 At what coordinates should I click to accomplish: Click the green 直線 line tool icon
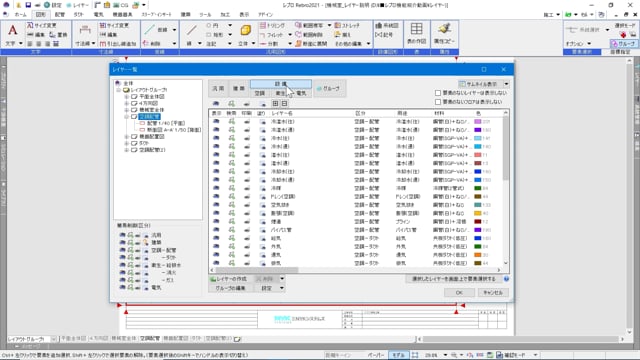pyautogui.click(x=149, y=29)
